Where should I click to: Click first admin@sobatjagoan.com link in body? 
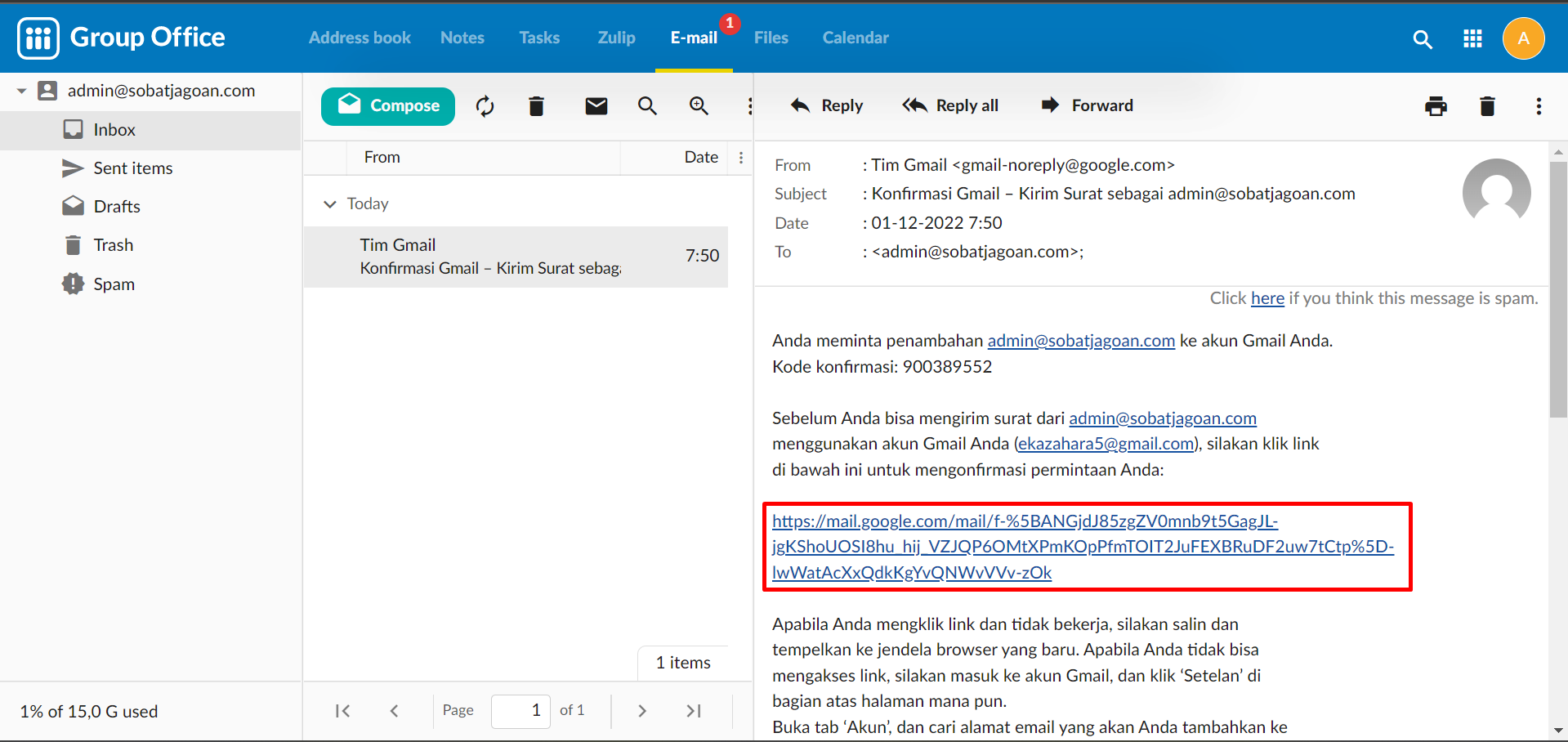[1081, 341]
